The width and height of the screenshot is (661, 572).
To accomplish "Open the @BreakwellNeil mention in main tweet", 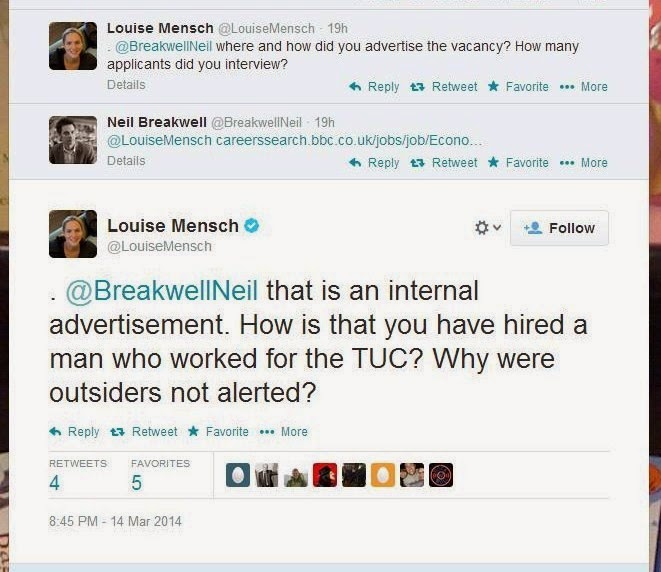I will pyautogui.click(x=162, y=291).
